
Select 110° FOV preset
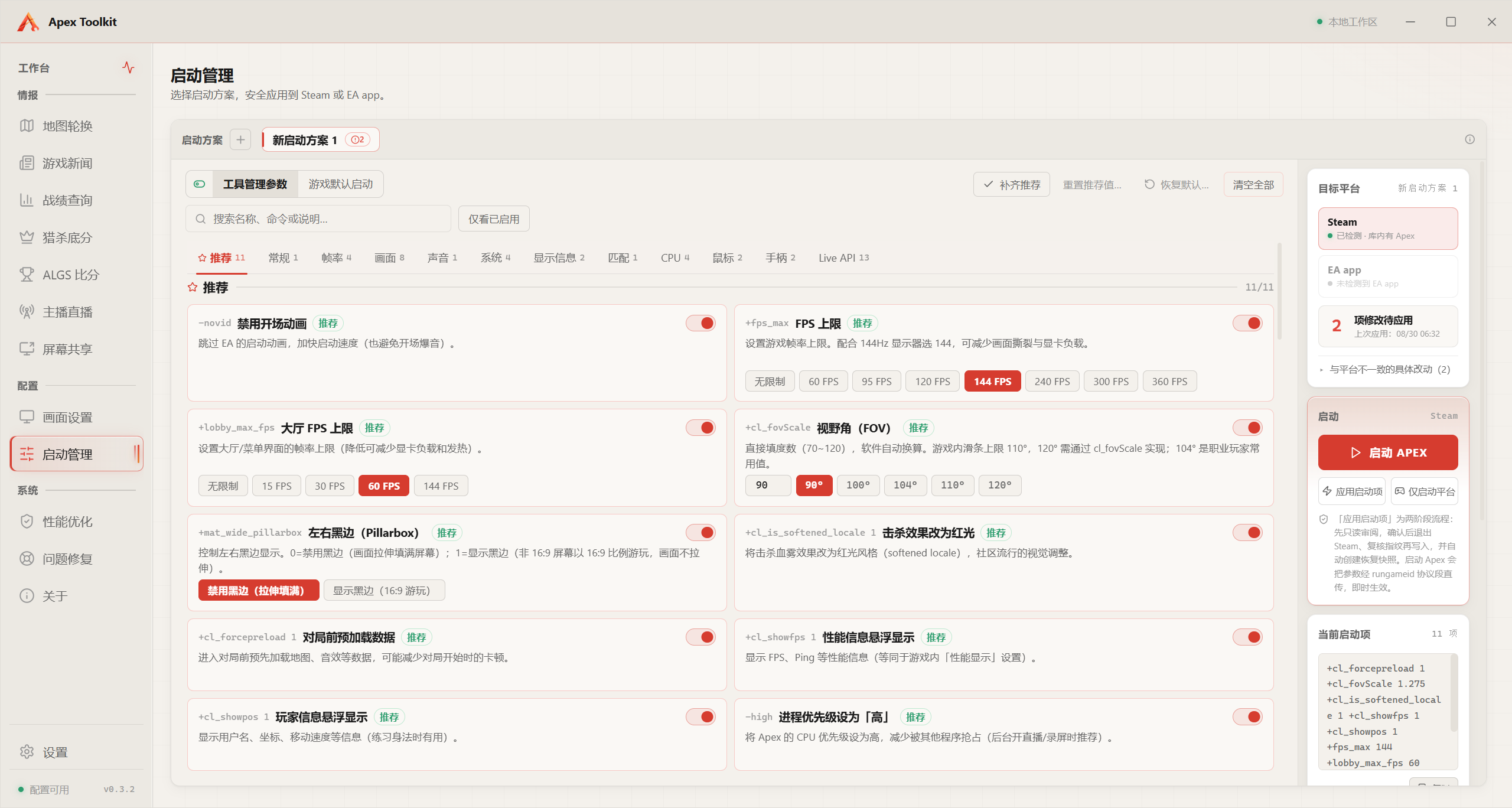tap(952, 485)
